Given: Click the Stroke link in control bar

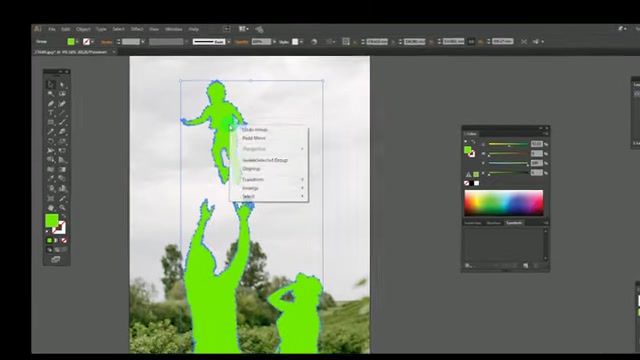Looking at the screenshot, I should 107,42.
